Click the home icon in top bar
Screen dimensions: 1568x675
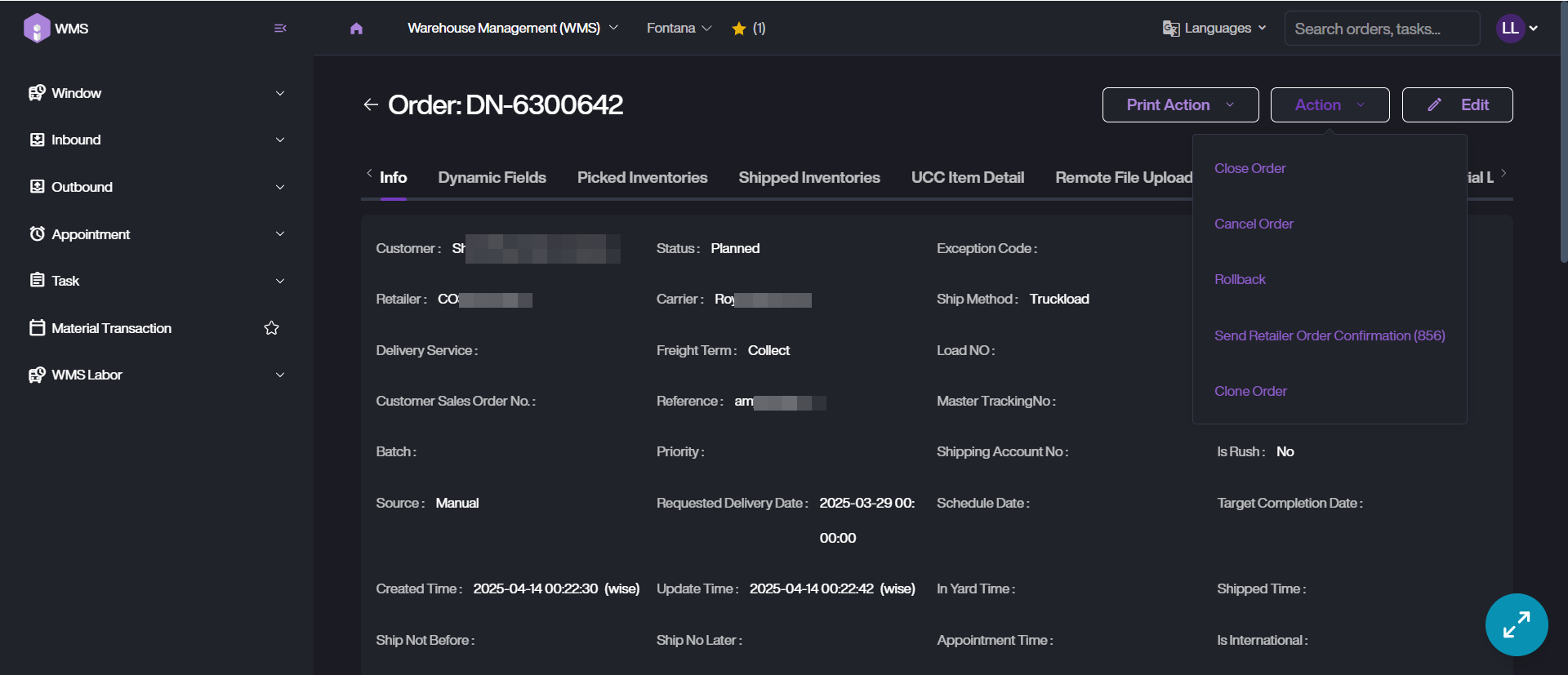click(356, 29)
